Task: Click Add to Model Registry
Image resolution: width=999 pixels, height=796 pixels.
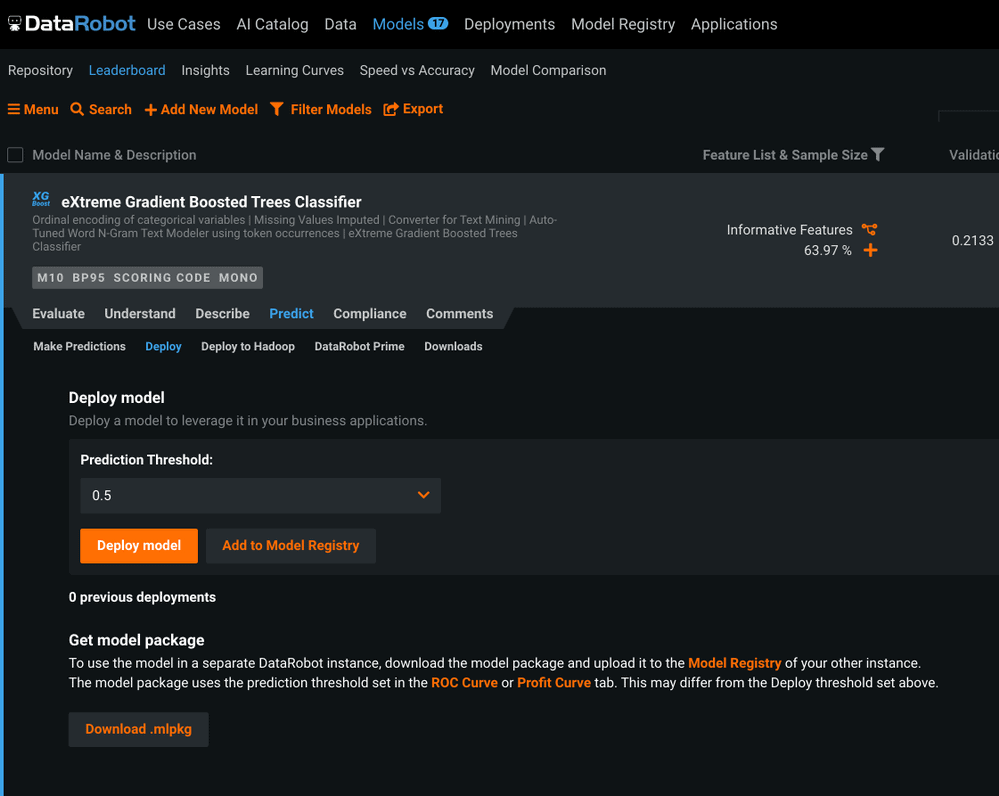Action: pos(291,546)
